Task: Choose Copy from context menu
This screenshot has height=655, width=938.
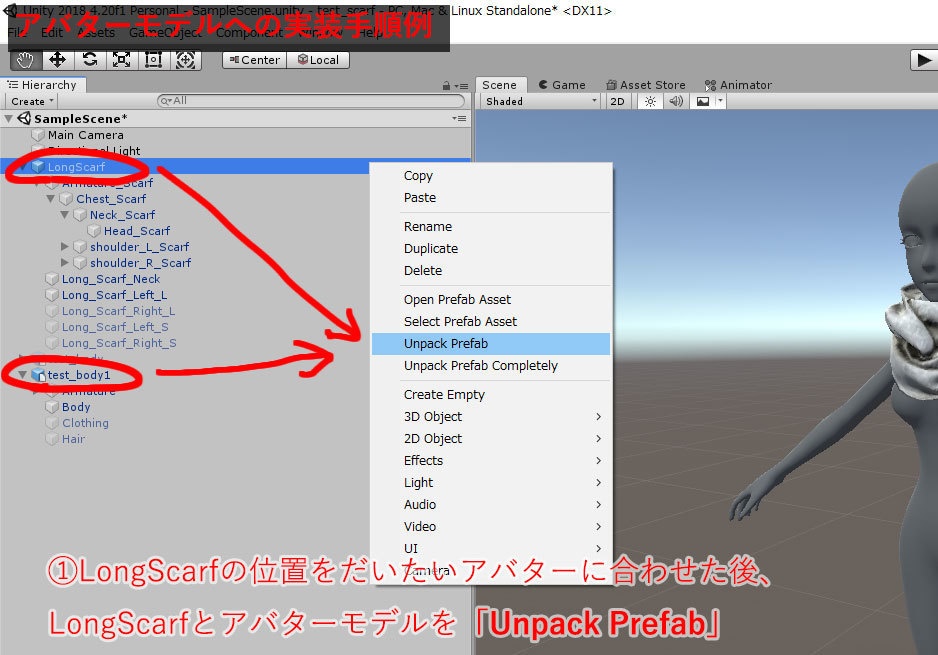Action: point(491,176)
